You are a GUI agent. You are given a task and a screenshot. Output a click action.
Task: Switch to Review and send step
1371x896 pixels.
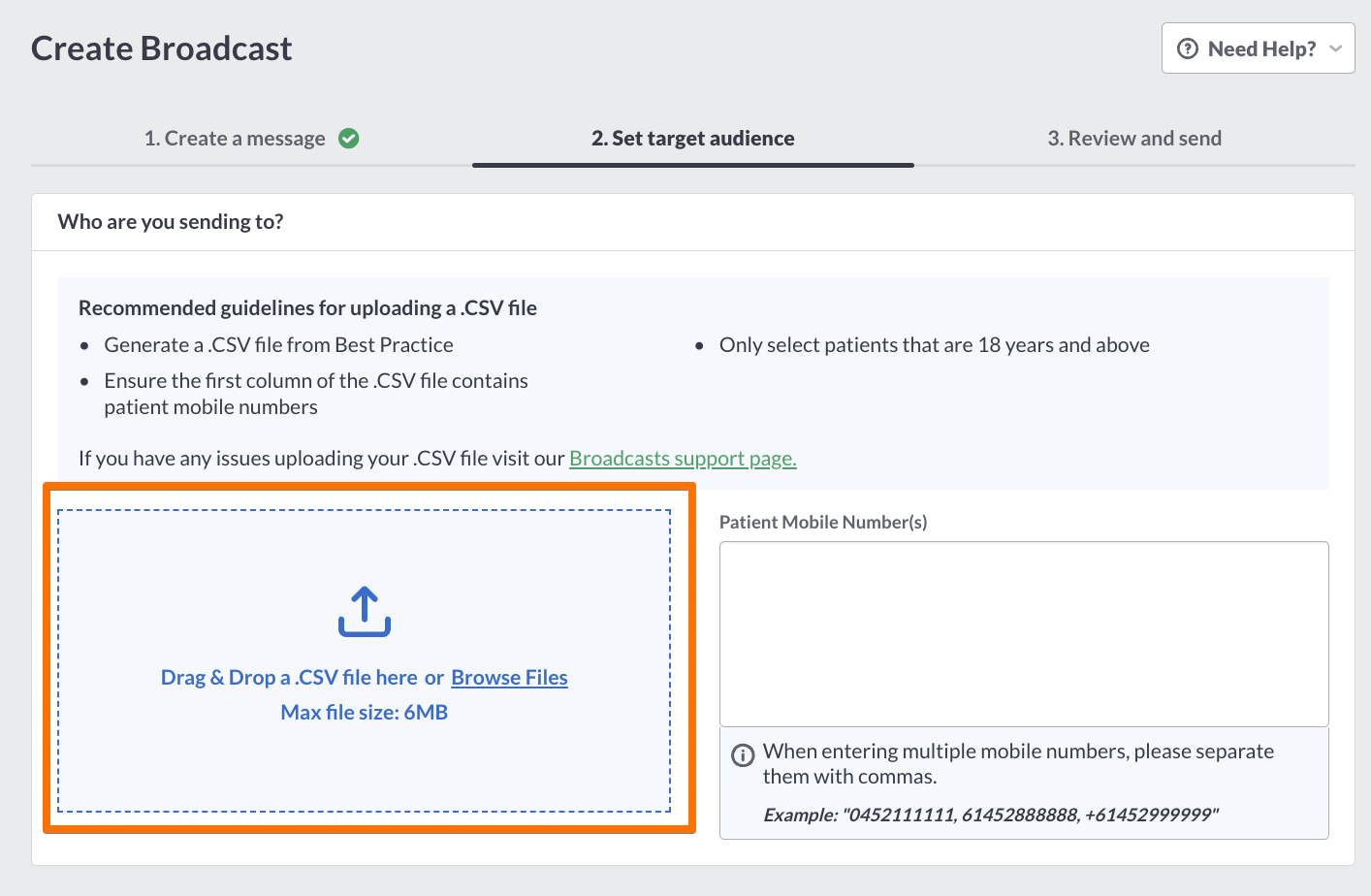(1134, 139)
